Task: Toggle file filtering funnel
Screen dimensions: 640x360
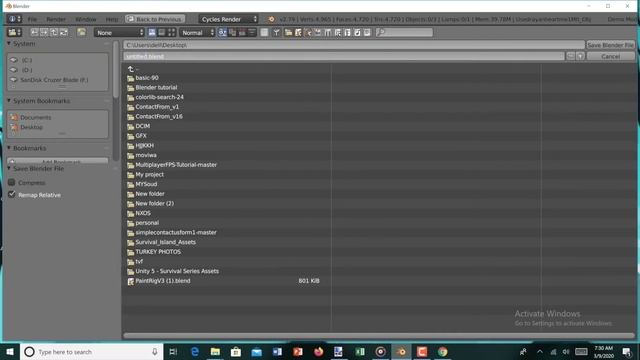Action: pyautogui.click(x=276, y=32)
